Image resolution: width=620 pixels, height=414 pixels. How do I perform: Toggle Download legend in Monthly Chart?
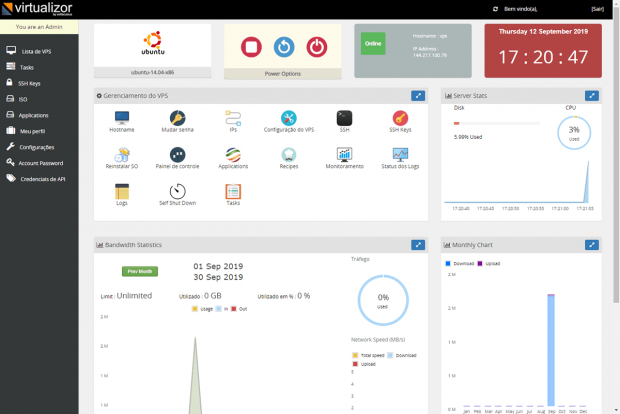point(459,263)
